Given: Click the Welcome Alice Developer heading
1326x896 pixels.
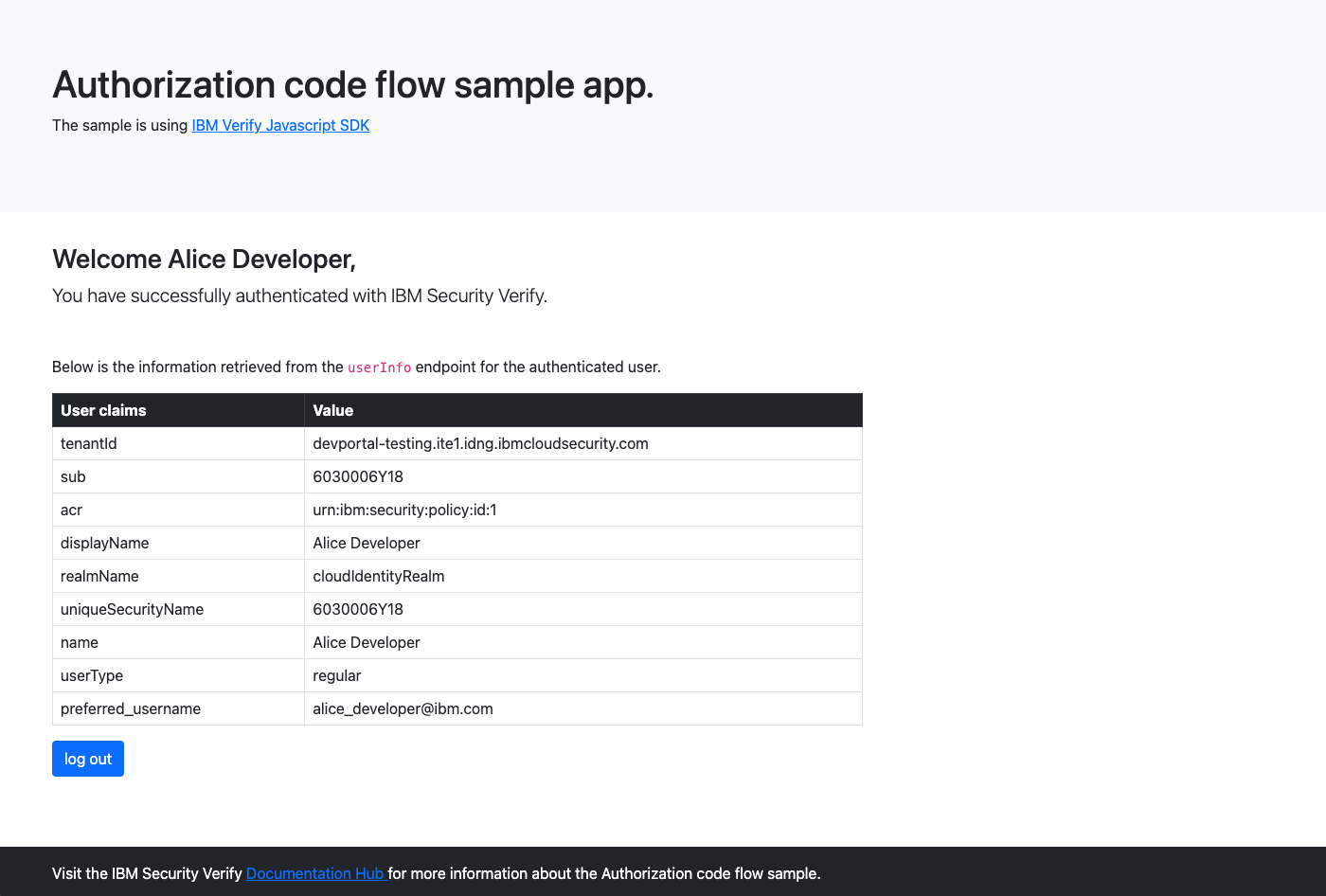Looking at the screenshot, I should click(x=204, y=259).
